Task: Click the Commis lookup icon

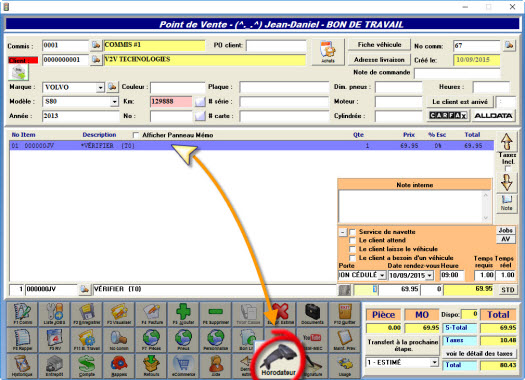Action: point(96,45)
